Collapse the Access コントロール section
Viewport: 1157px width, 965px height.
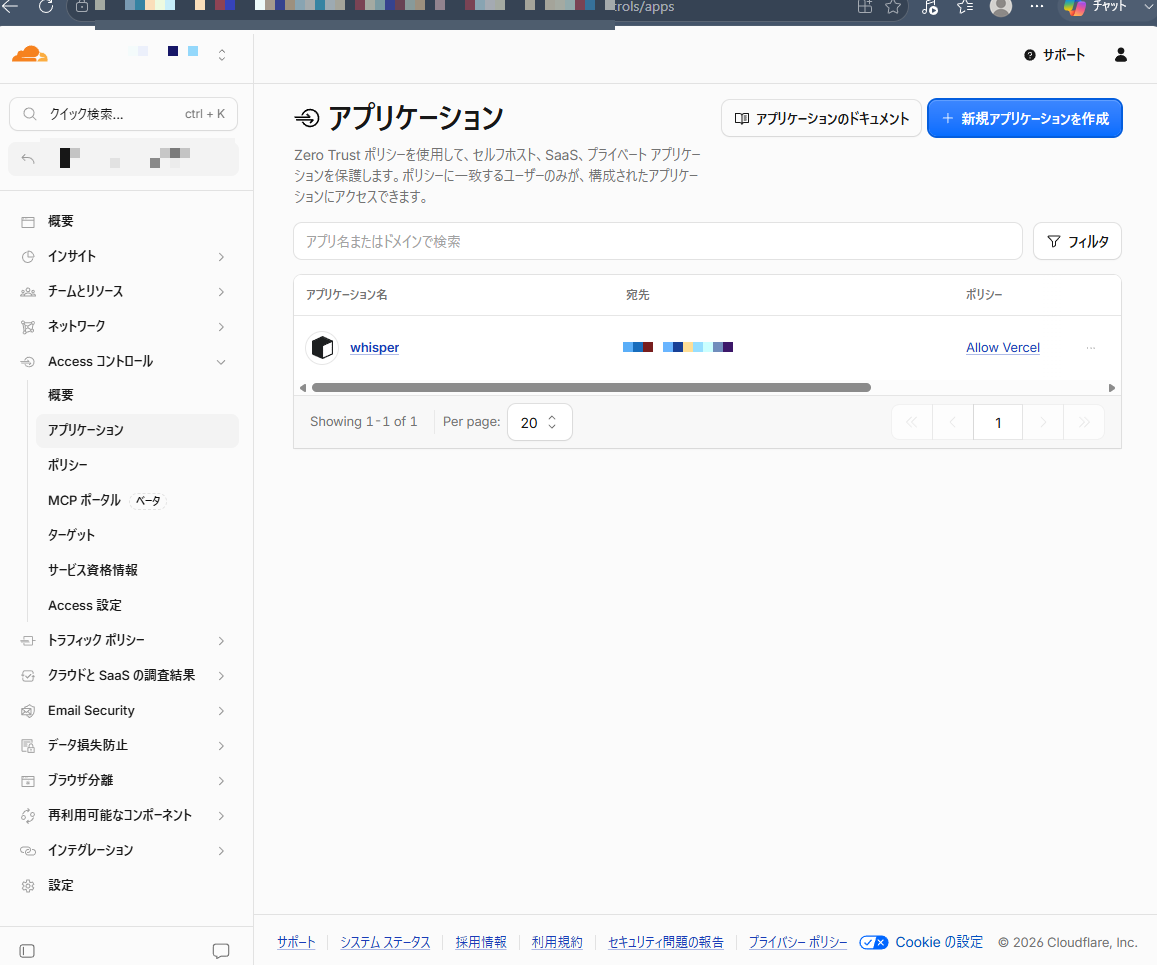(221, 362)
